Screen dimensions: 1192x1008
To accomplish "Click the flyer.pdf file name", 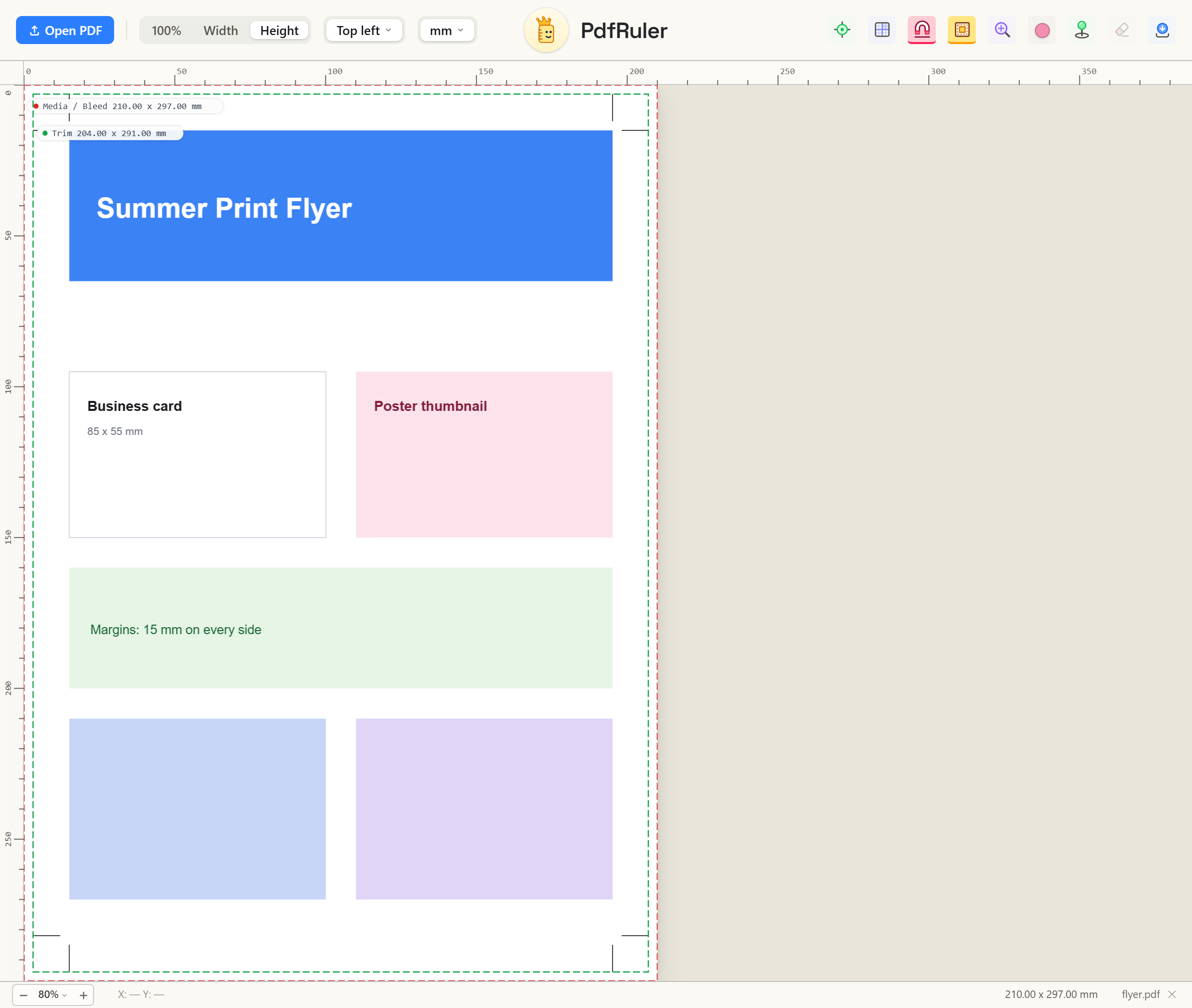I will coord(1140,994).
